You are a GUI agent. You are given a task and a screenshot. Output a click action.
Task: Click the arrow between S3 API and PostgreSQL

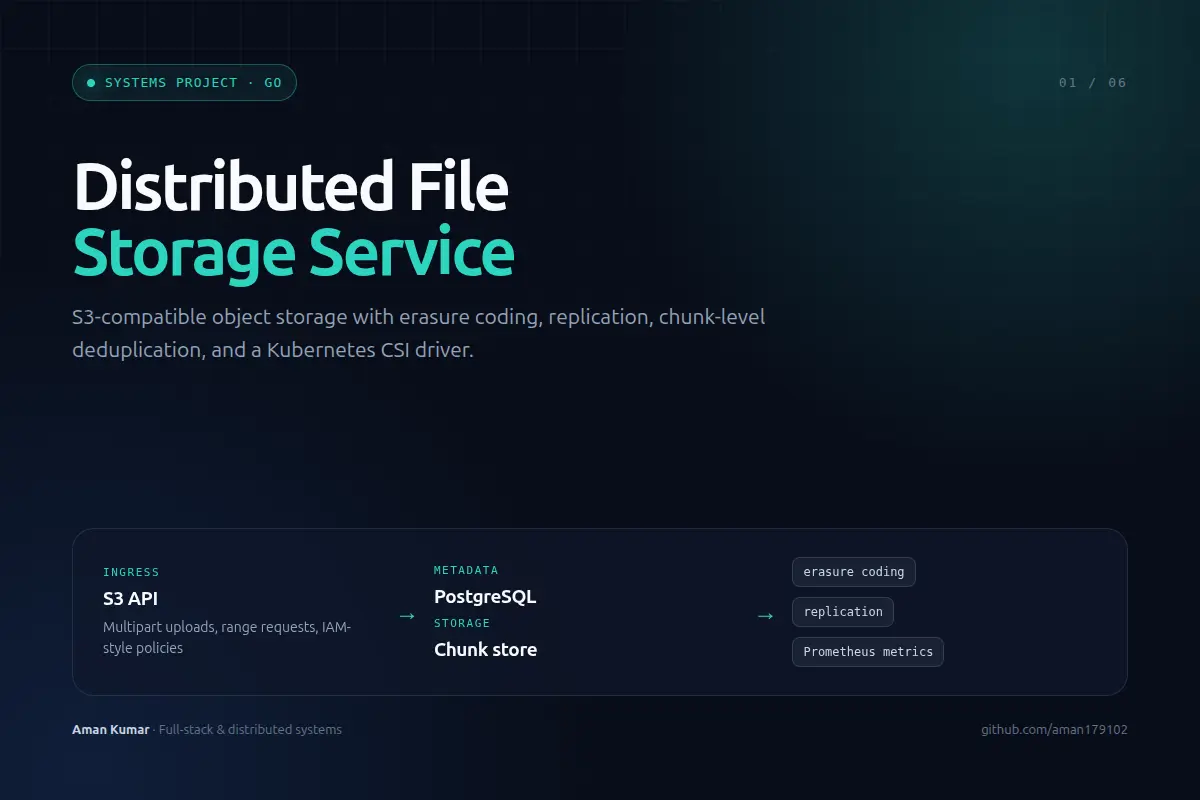click(x=407, y=616)
